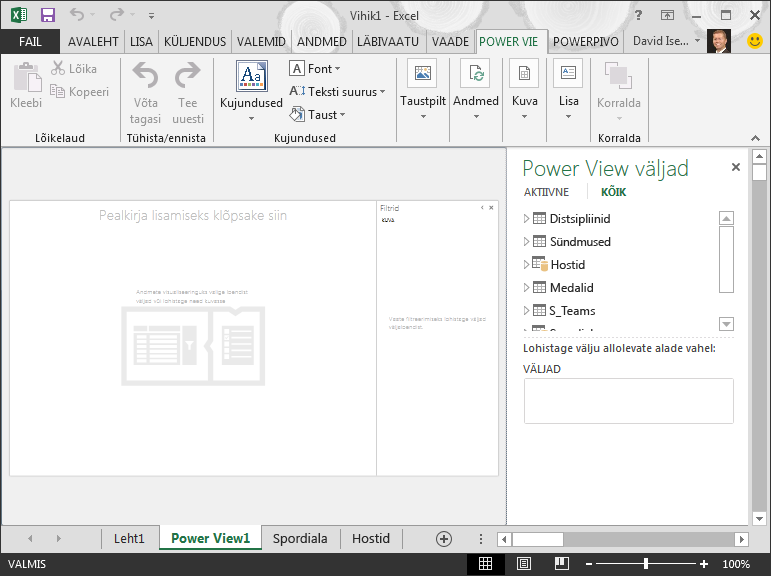771x576 pixels.
Task: Switch to Page Break Preview icon
Action: pos(562,564)
